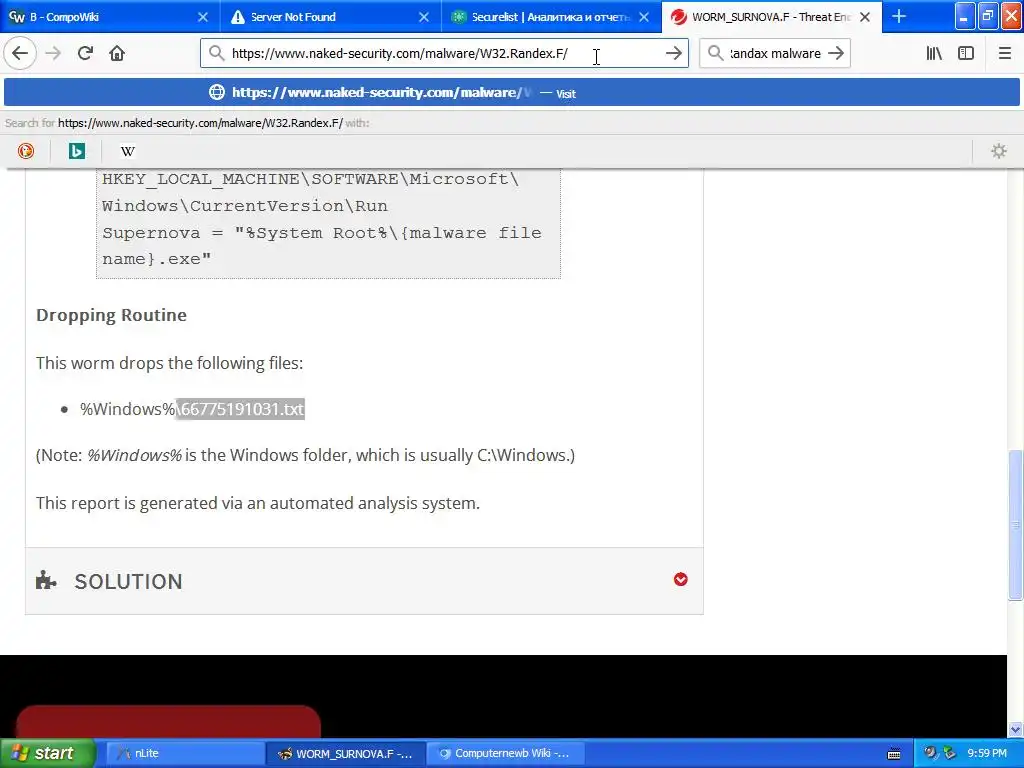
Task: Click the SOLUTION section heading
Action: (129, 581)
